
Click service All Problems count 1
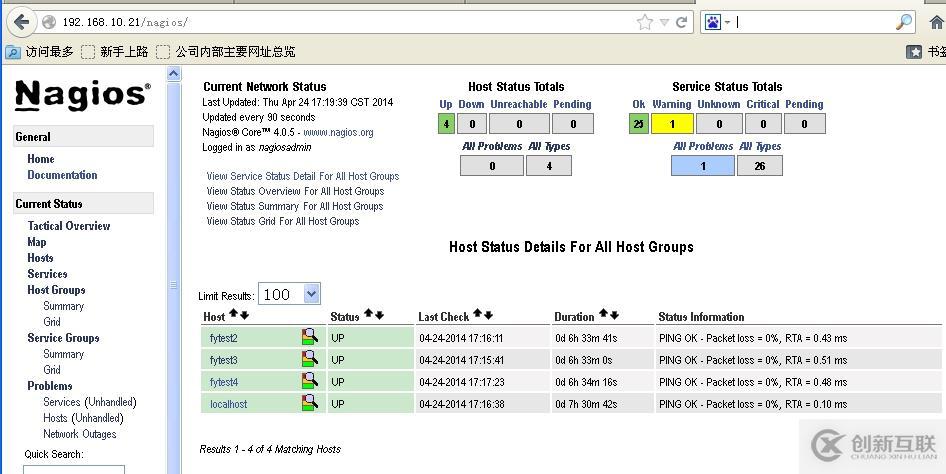coord(703,166)
